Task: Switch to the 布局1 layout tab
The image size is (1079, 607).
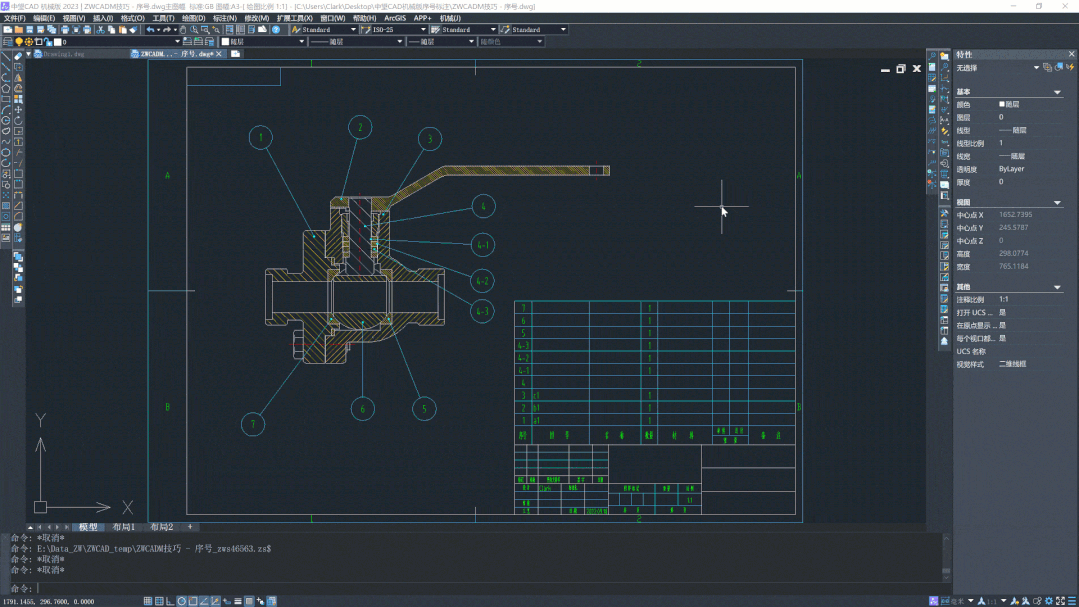Action: click(123, 527)
